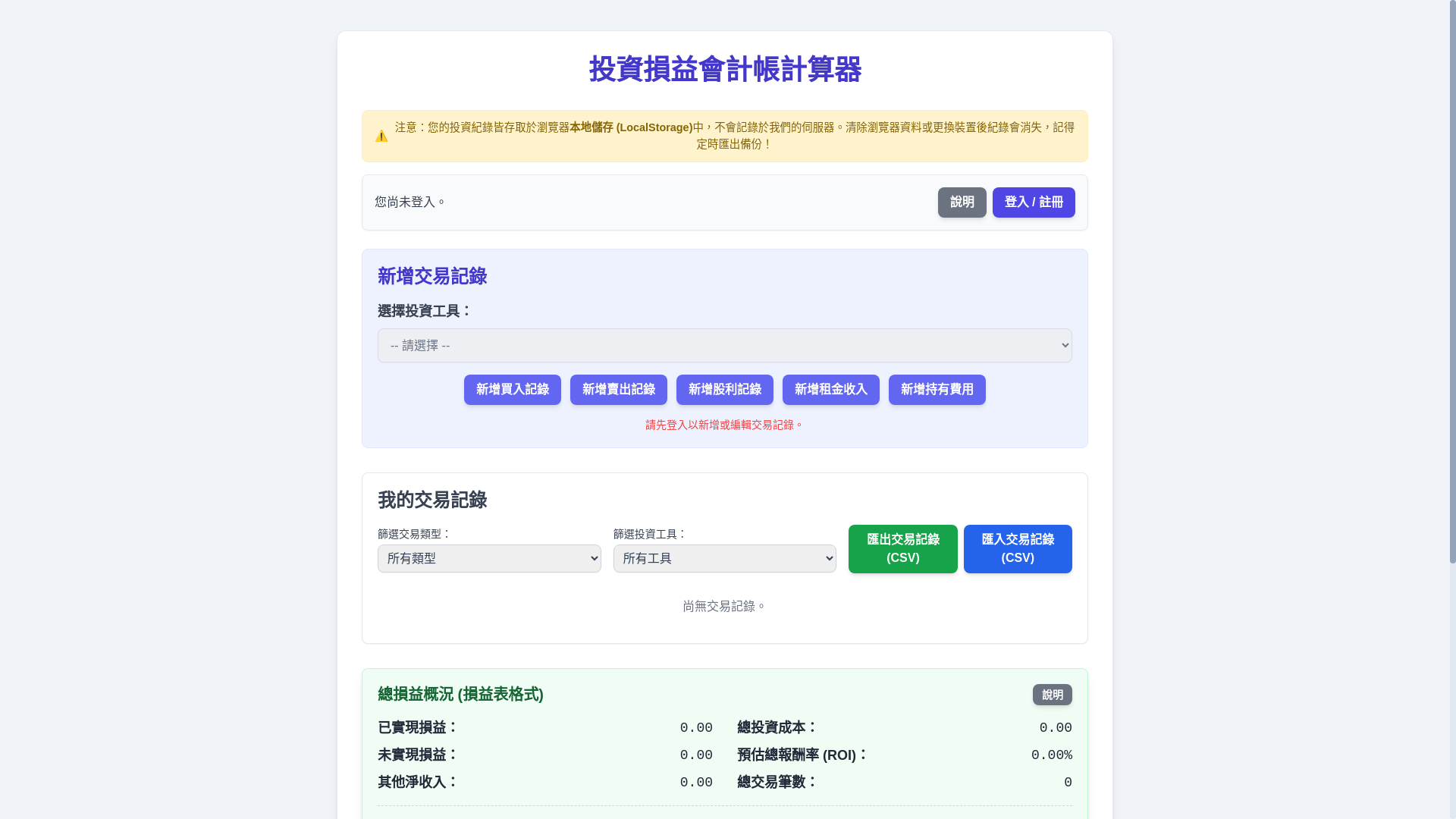This screenshot has width=1456, height=819.
Task: Click the 未實現損益 label
Action: pos(418,755)
